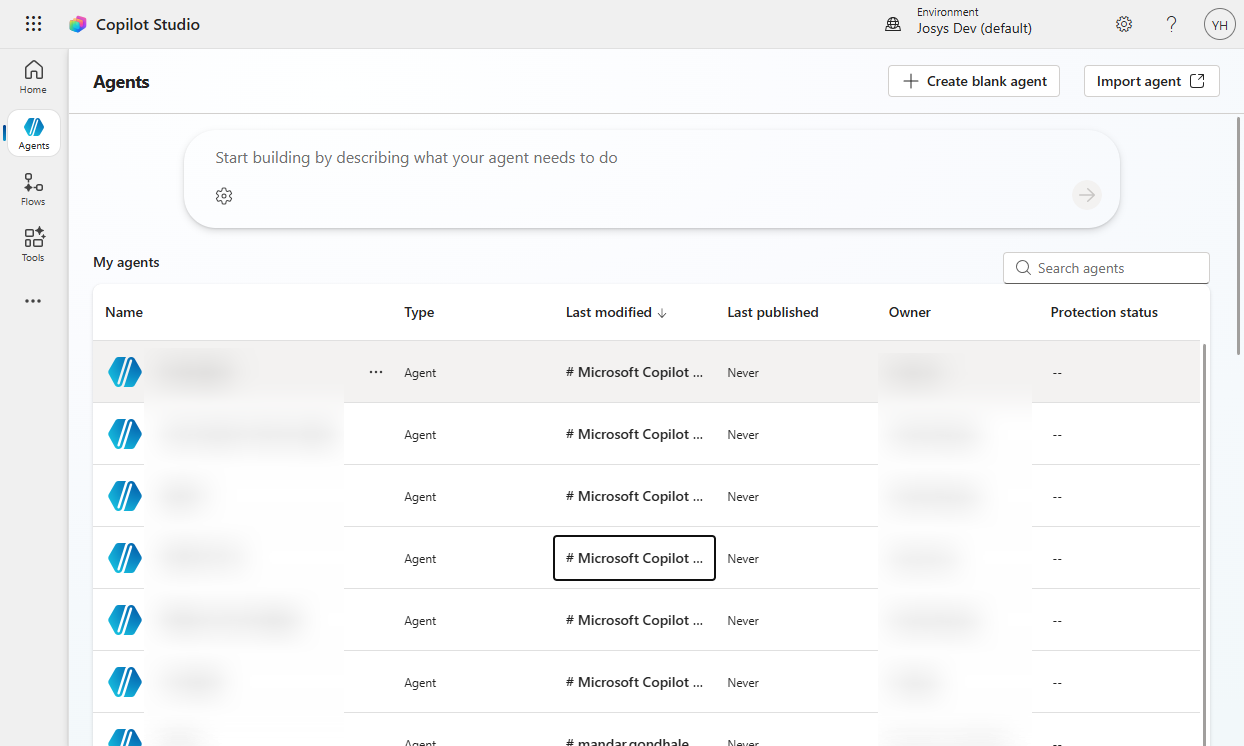Click the mandar.gondhale Last modified cell
1244x746 pixels.
pyautogui.click(x=628, y=742)
